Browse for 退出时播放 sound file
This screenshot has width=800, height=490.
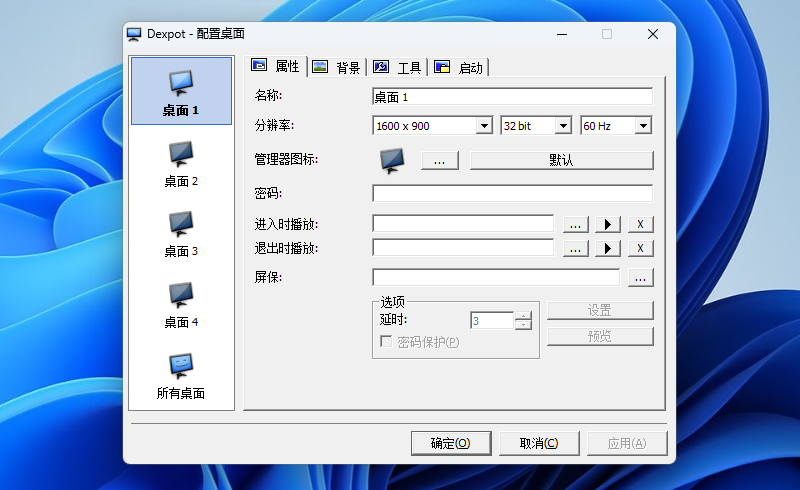point(576,248)
